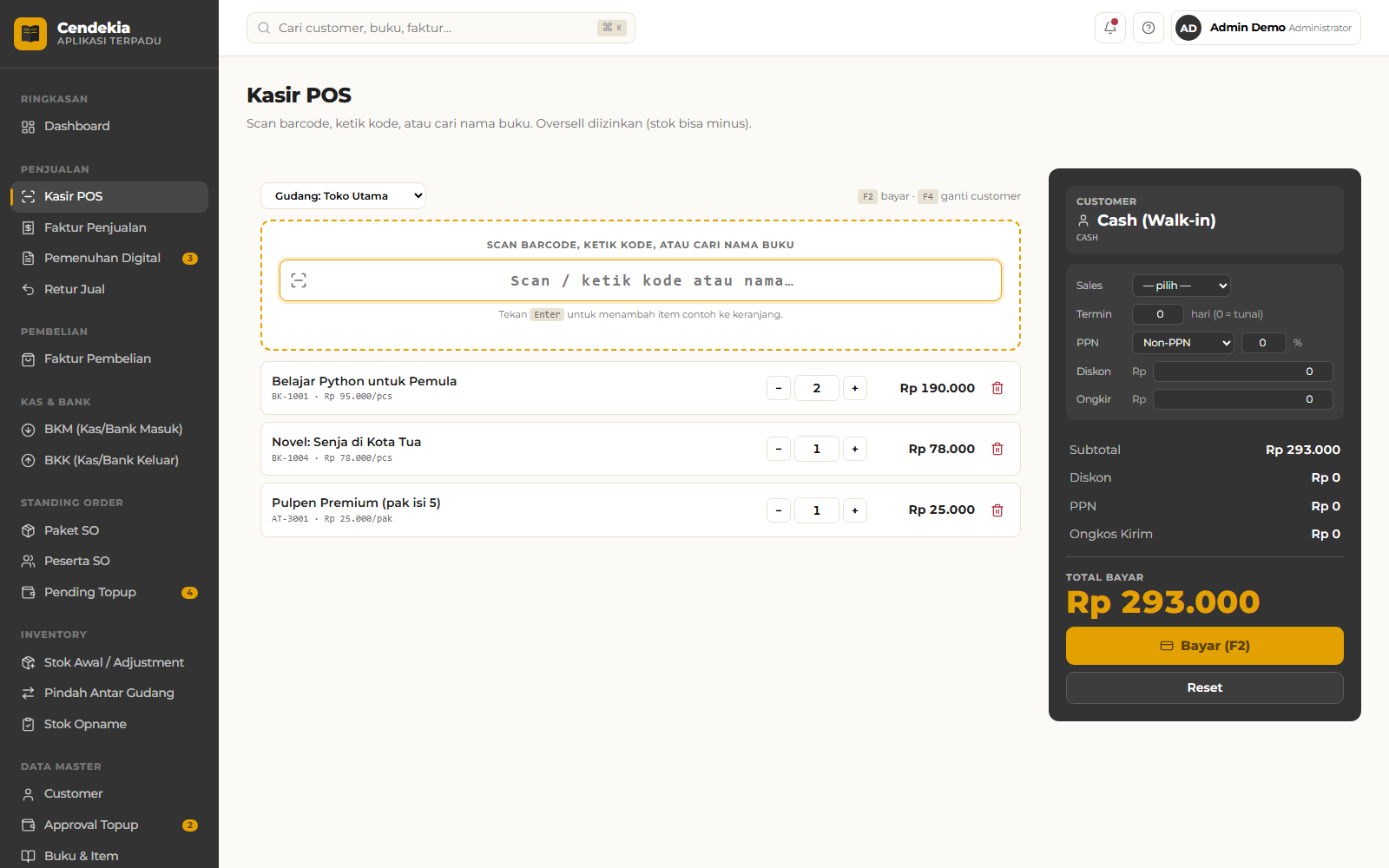
Task: Click the Reset button
Action: pos(1205,687)
